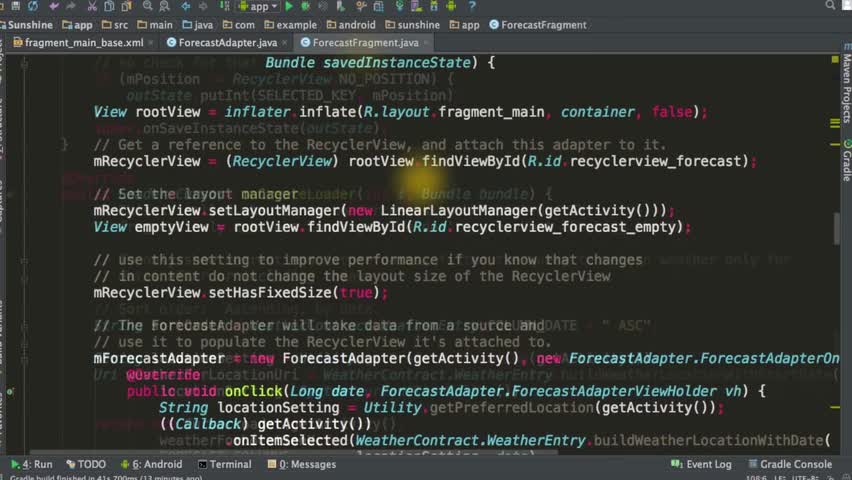Open the Run tool window
Screen dimensions: 852x480
(32, 464)
